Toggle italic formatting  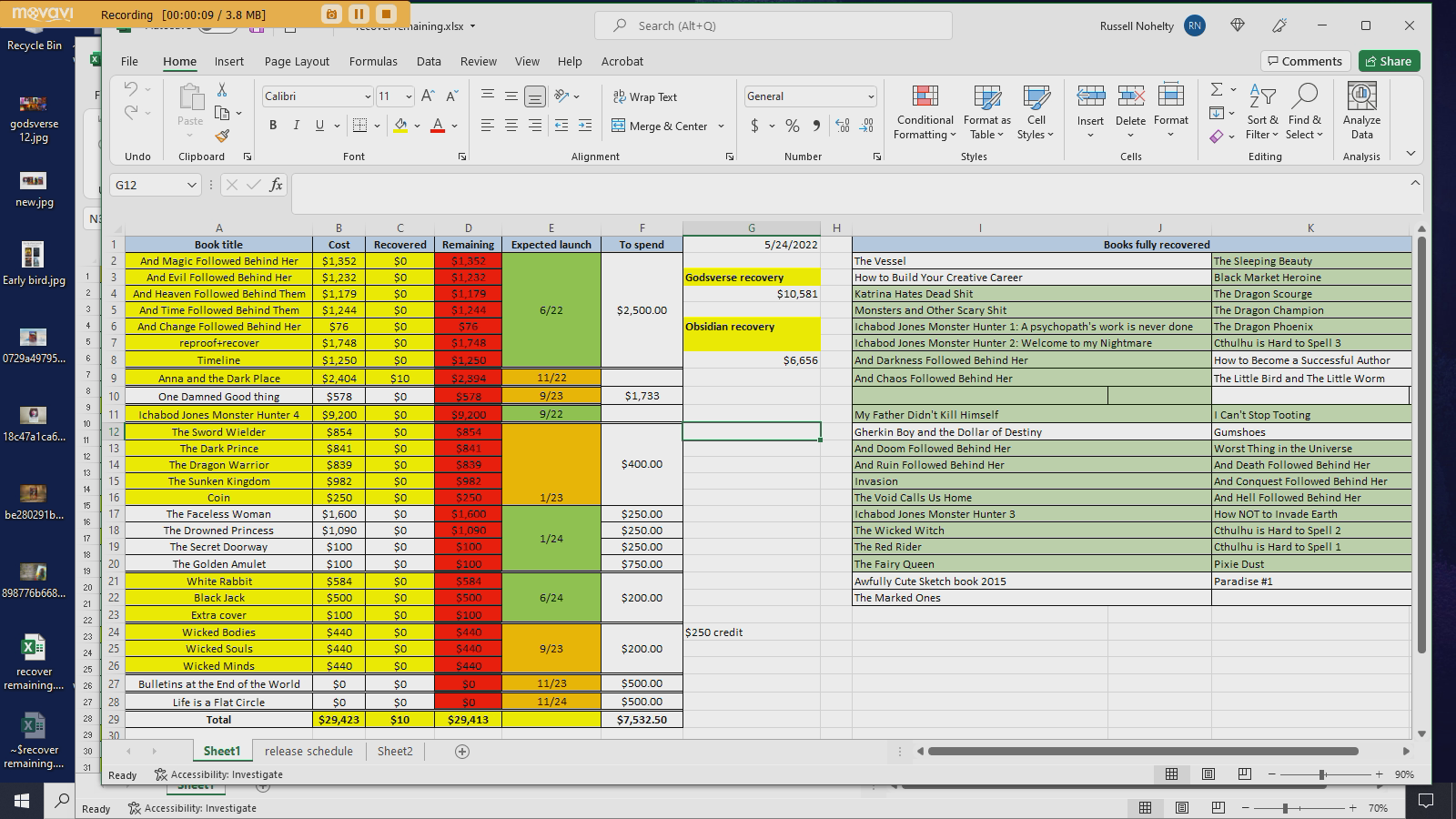[296, 126]
